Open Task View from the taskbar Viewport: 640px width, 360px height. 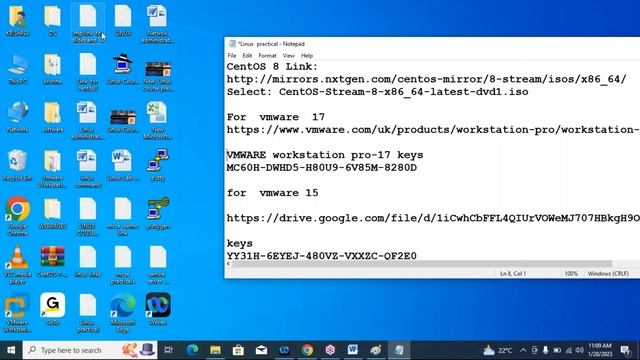click(x=168, y=350)
